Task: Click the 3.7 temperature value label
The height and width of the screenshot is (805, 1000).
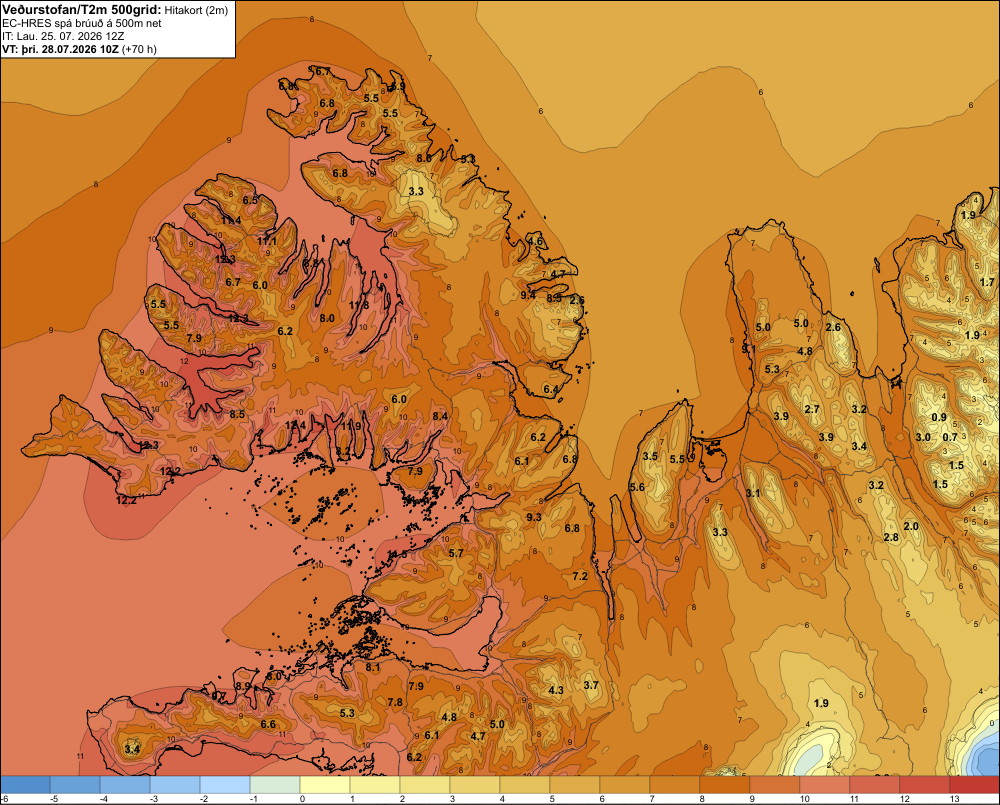Action: pyautogui.click(x=591, y=685)
